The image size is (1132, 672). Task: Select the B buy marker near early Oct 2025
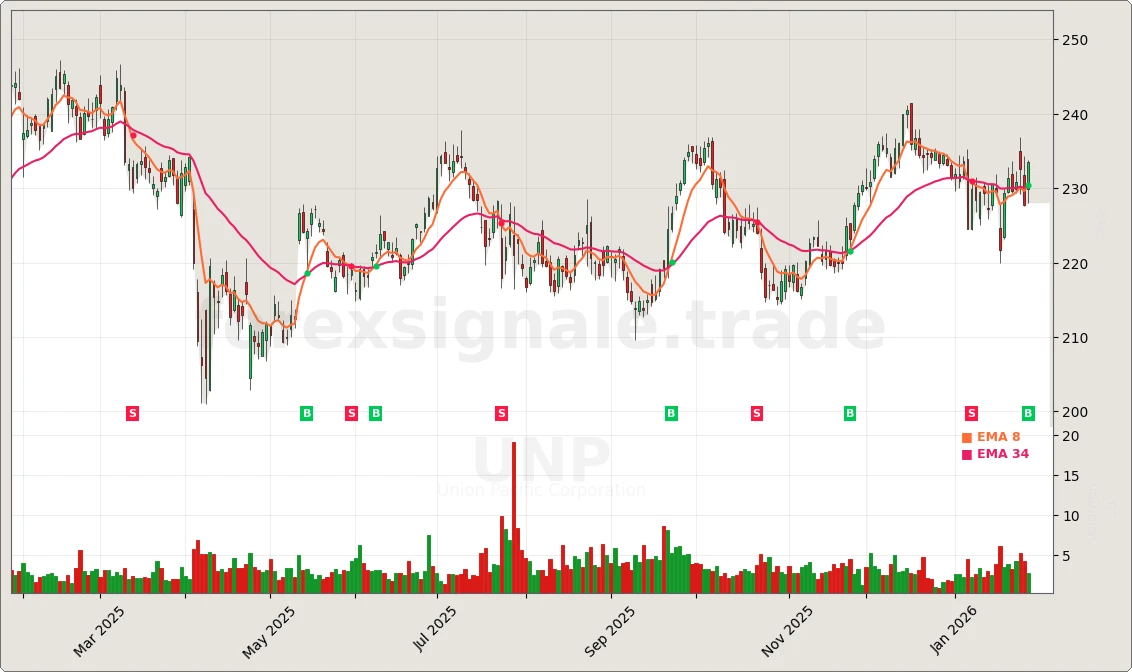pyautogui.click(x=670, y=412)
